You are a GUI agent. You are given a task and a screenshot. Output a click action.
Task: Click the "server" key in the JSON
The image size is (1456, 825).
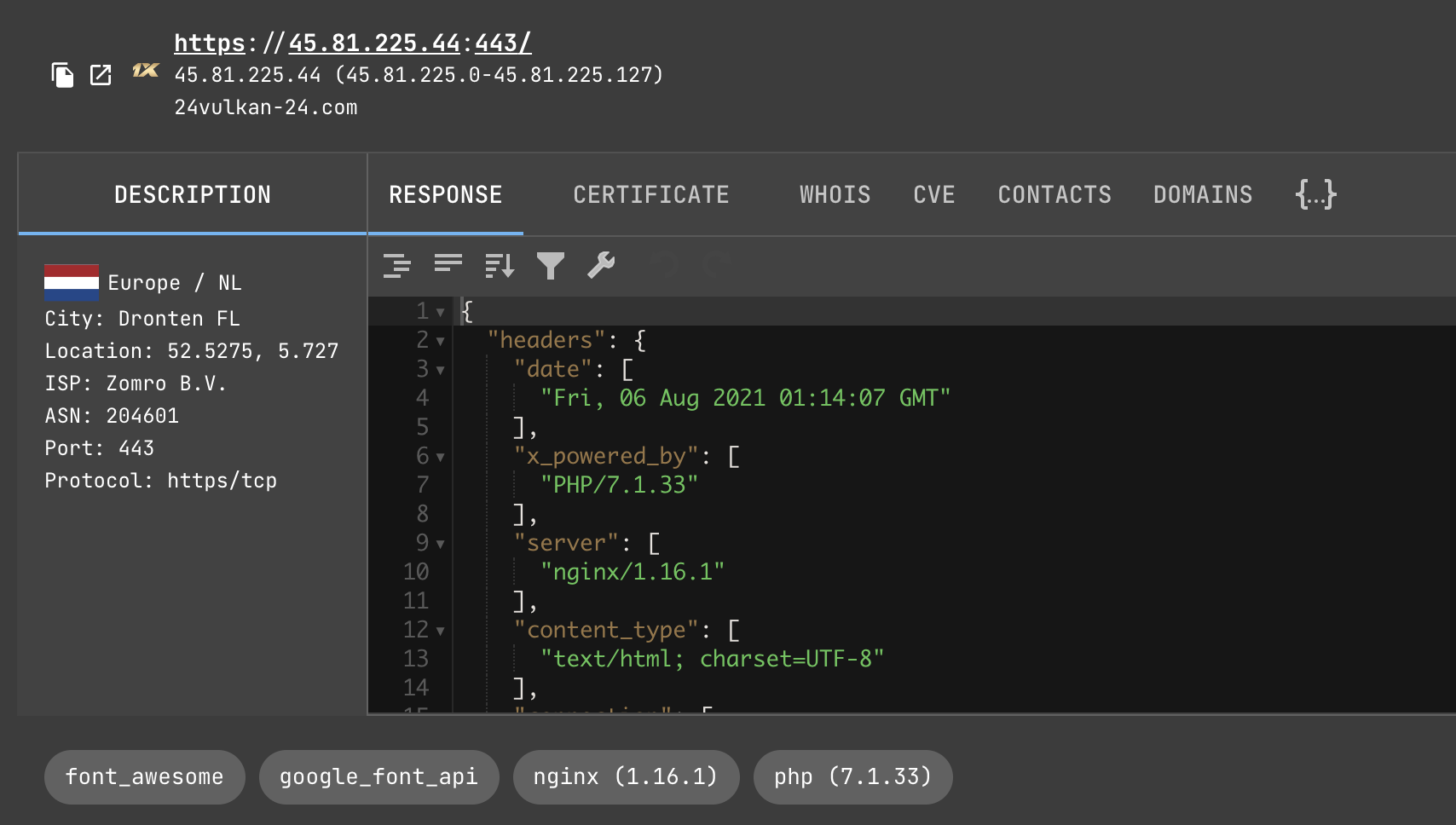[567, 543]
